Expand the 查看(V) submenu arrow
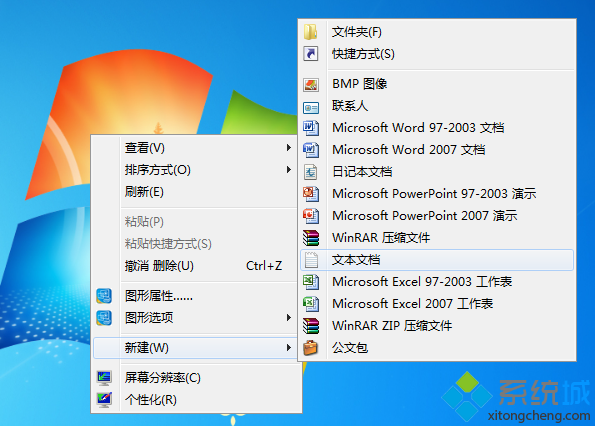The height and width of the screenshot is (426, 595). click(289, 148)
